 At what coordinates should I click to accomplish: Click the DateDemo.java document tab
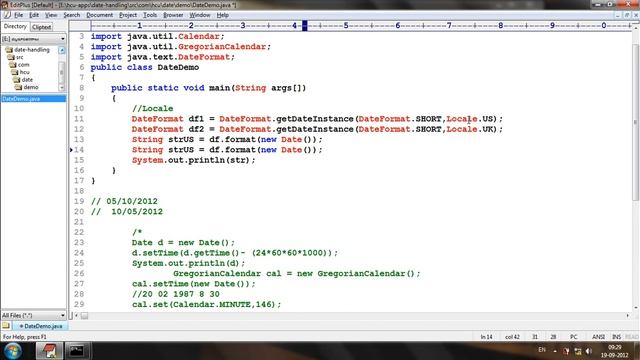tap(40, 326)
